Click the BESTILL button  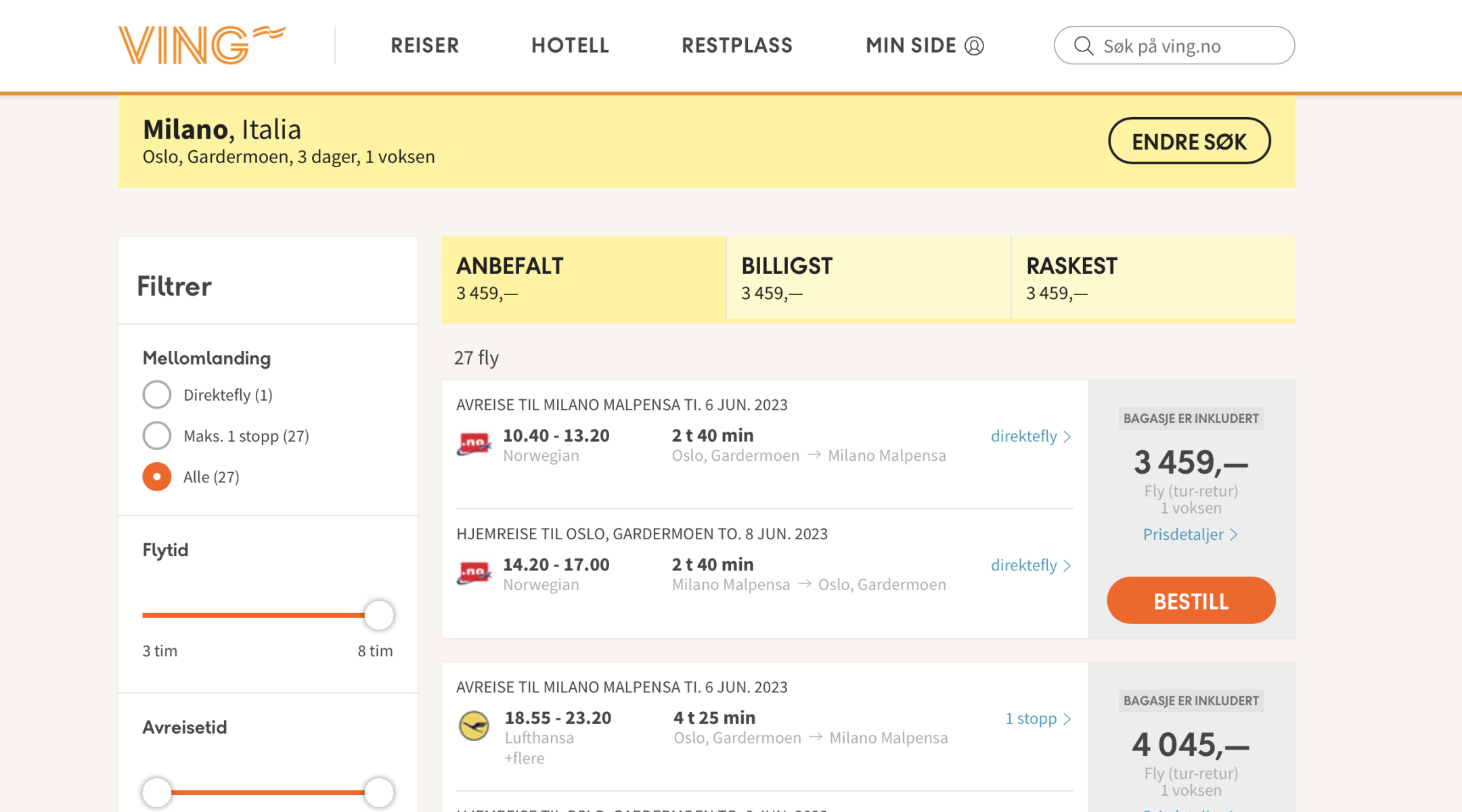click(x=1191, y=600)
